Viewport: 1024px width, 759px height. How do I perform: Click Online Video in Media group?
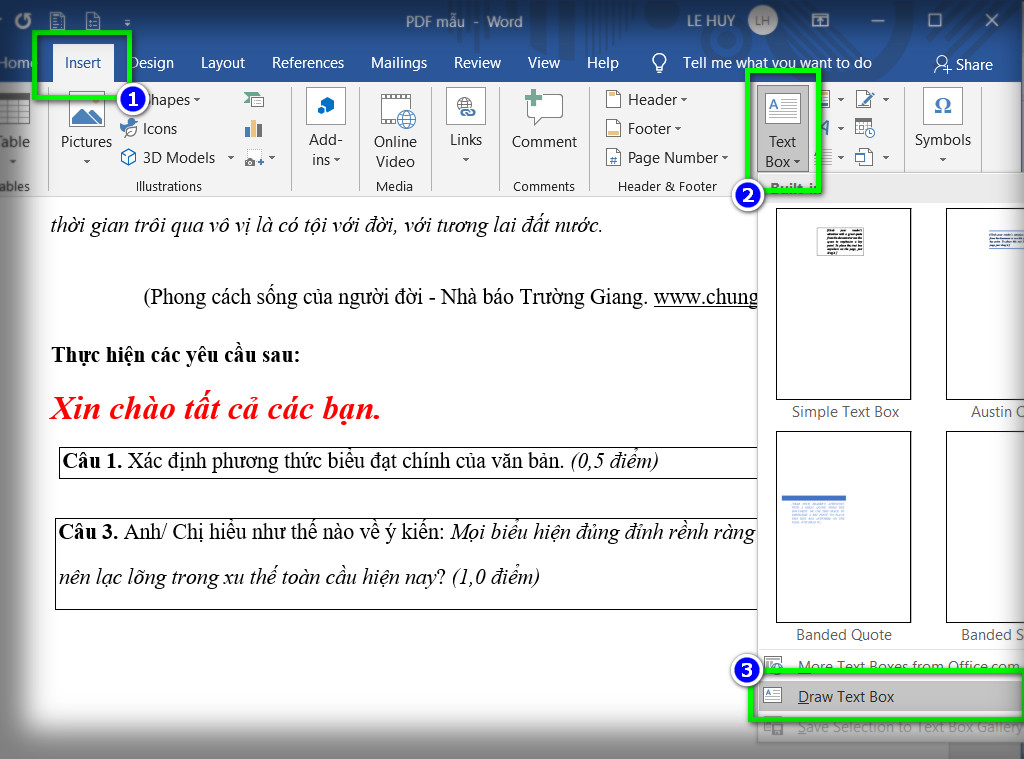[x=395, y=131]
